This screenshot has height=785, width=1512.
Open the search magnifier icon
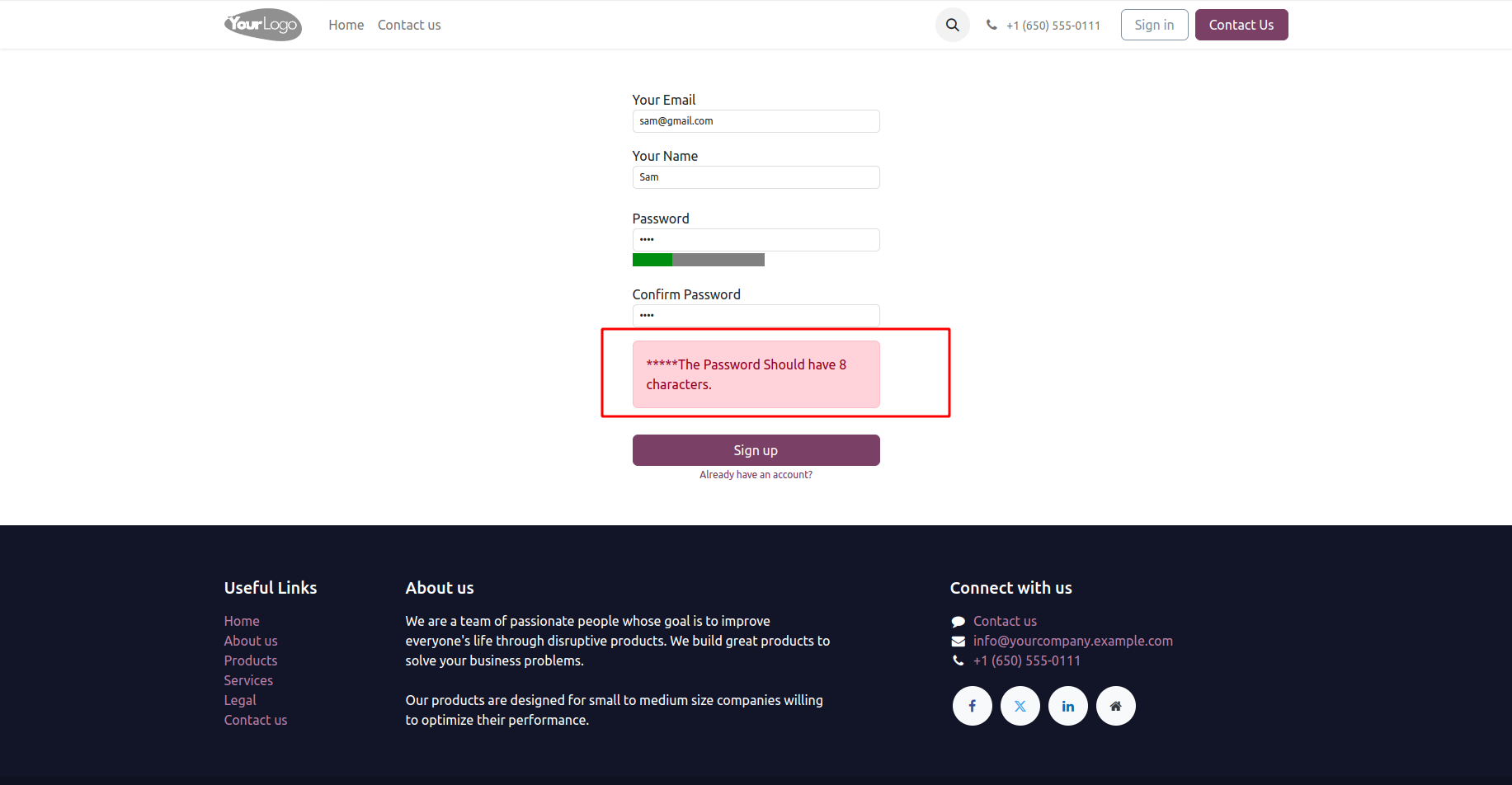tap(952, 25)
